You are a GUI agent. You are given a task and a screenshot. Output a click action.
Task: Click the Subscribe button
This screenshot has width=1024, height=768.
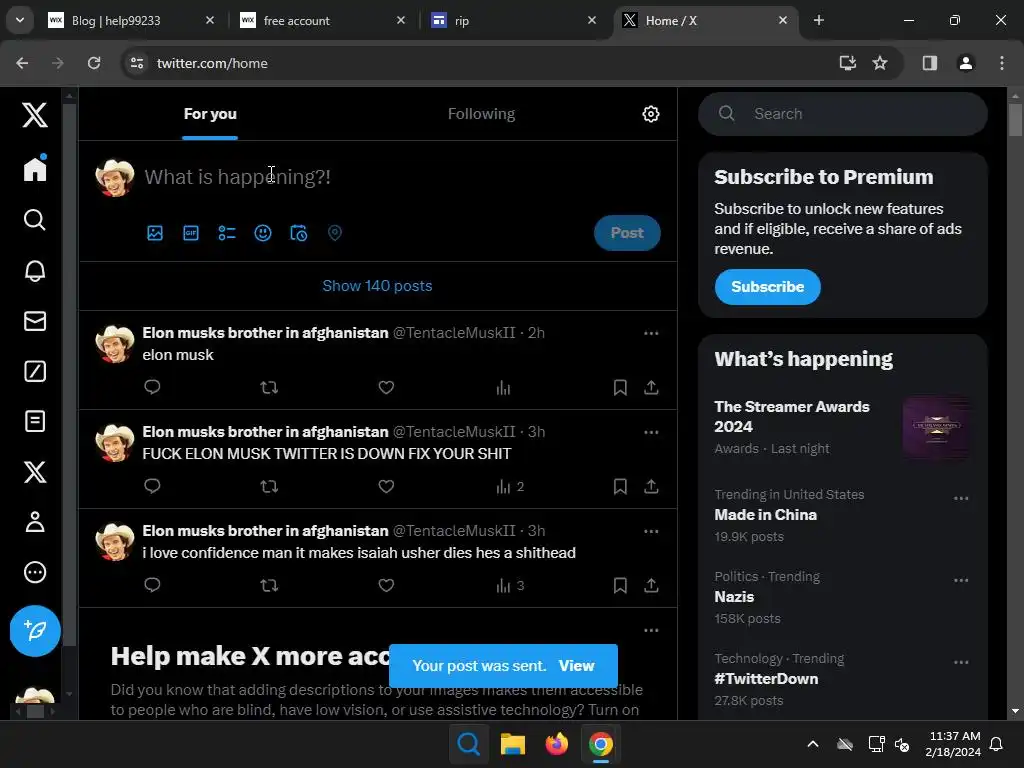click(x=767, y=287)
